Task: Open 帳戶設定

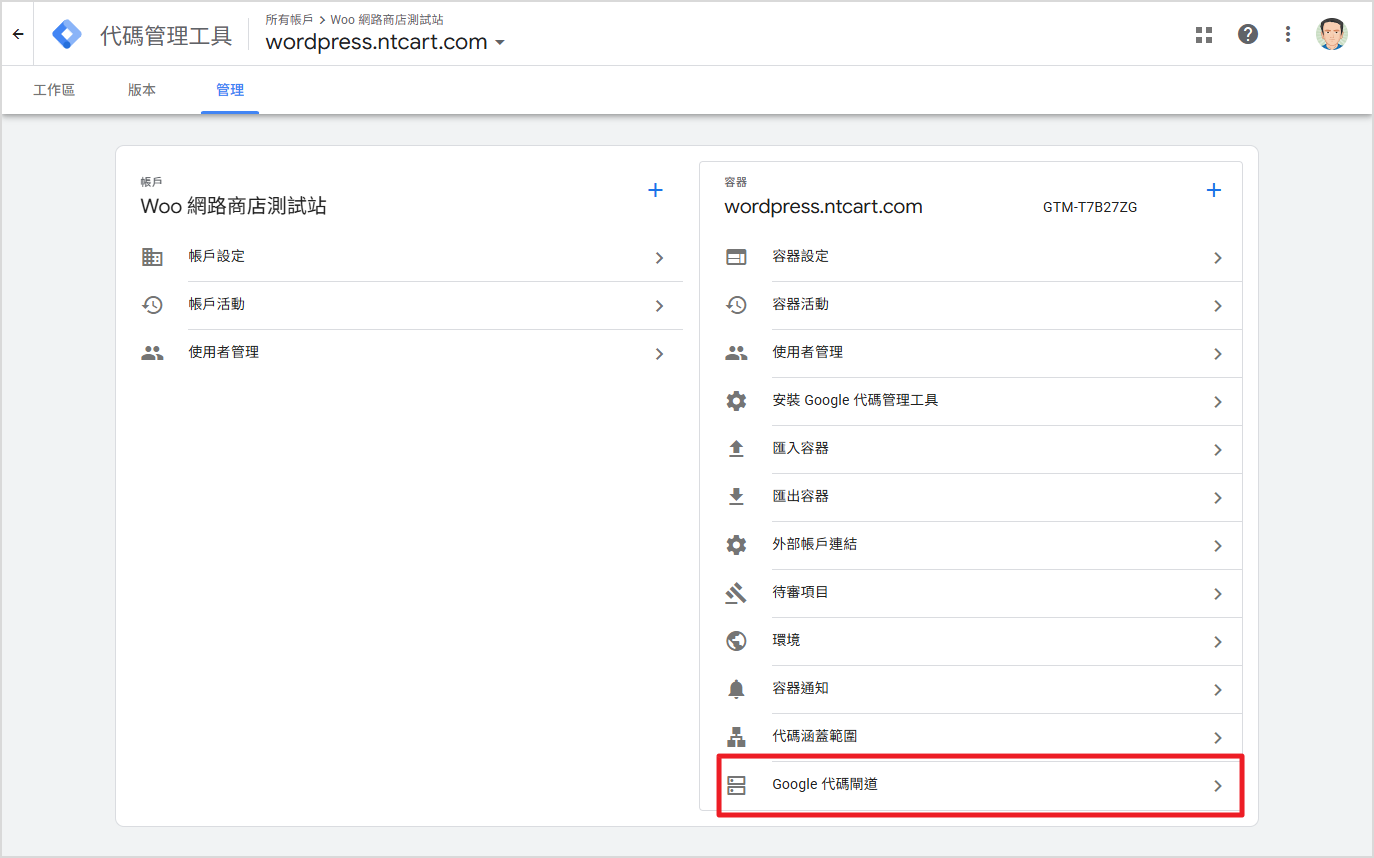Action: click(412, 257)
